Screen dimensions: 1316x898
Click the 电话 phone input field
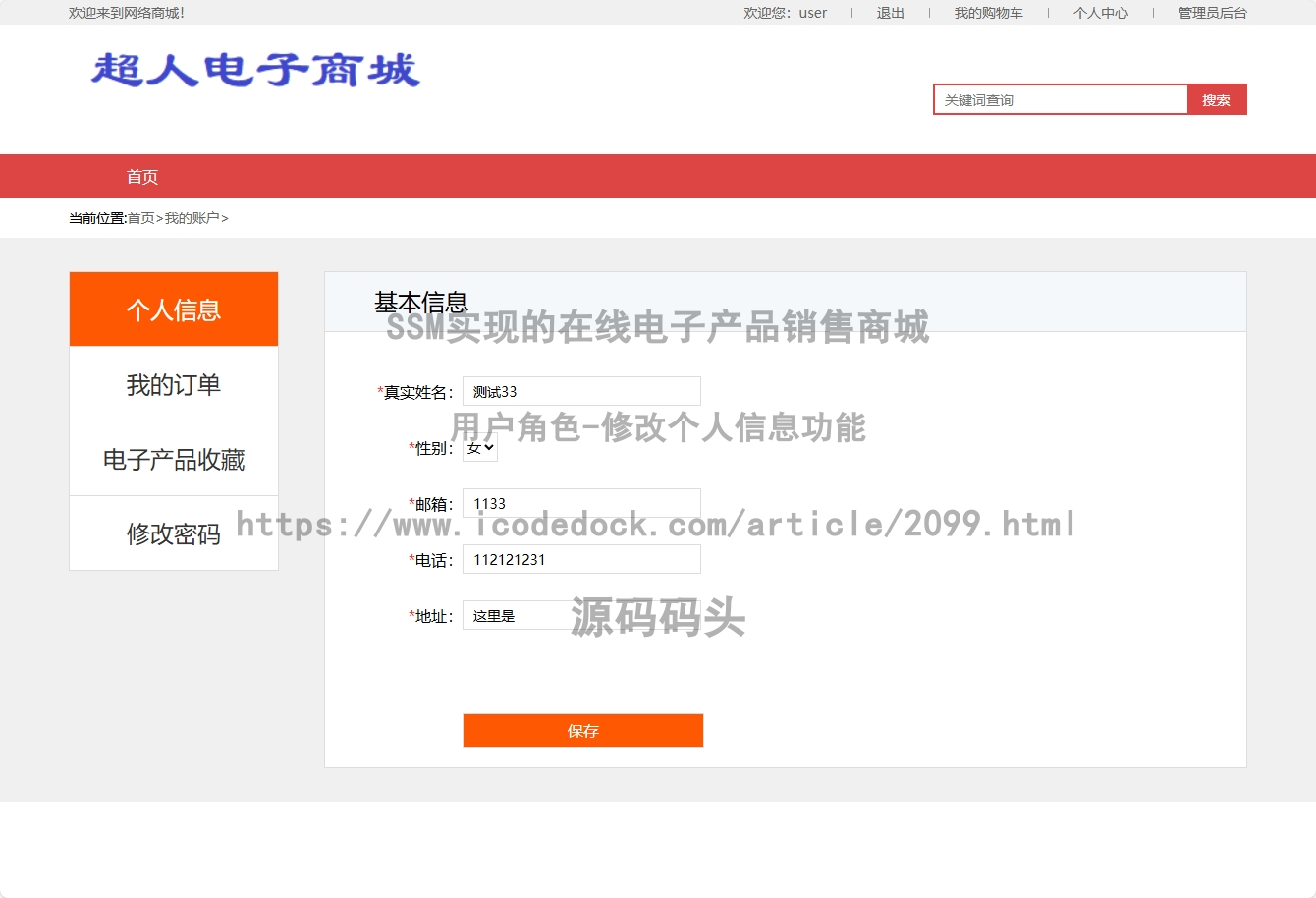[x=581, y=559]
